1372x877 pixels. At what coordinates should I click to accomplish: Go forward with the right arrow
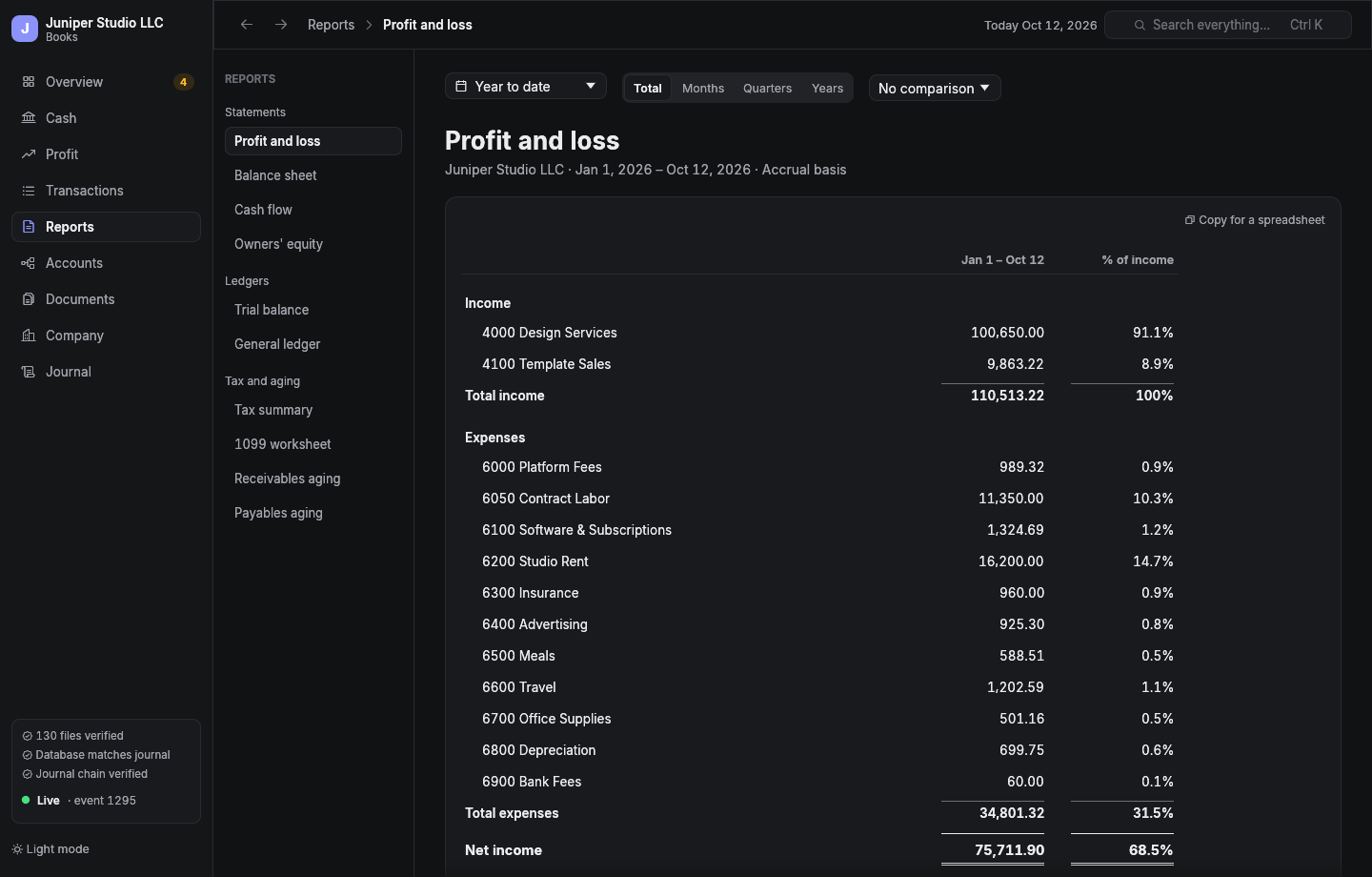click(x=281, y=25)
